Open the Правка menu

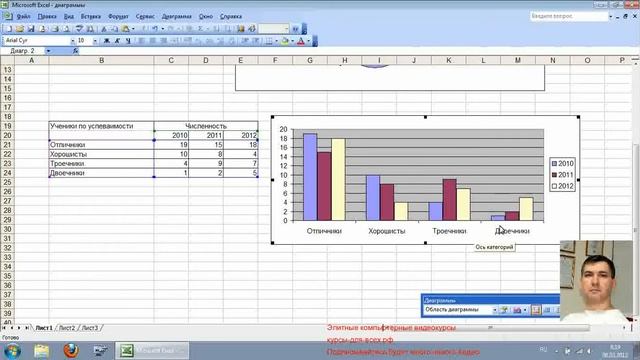point(47,16)
